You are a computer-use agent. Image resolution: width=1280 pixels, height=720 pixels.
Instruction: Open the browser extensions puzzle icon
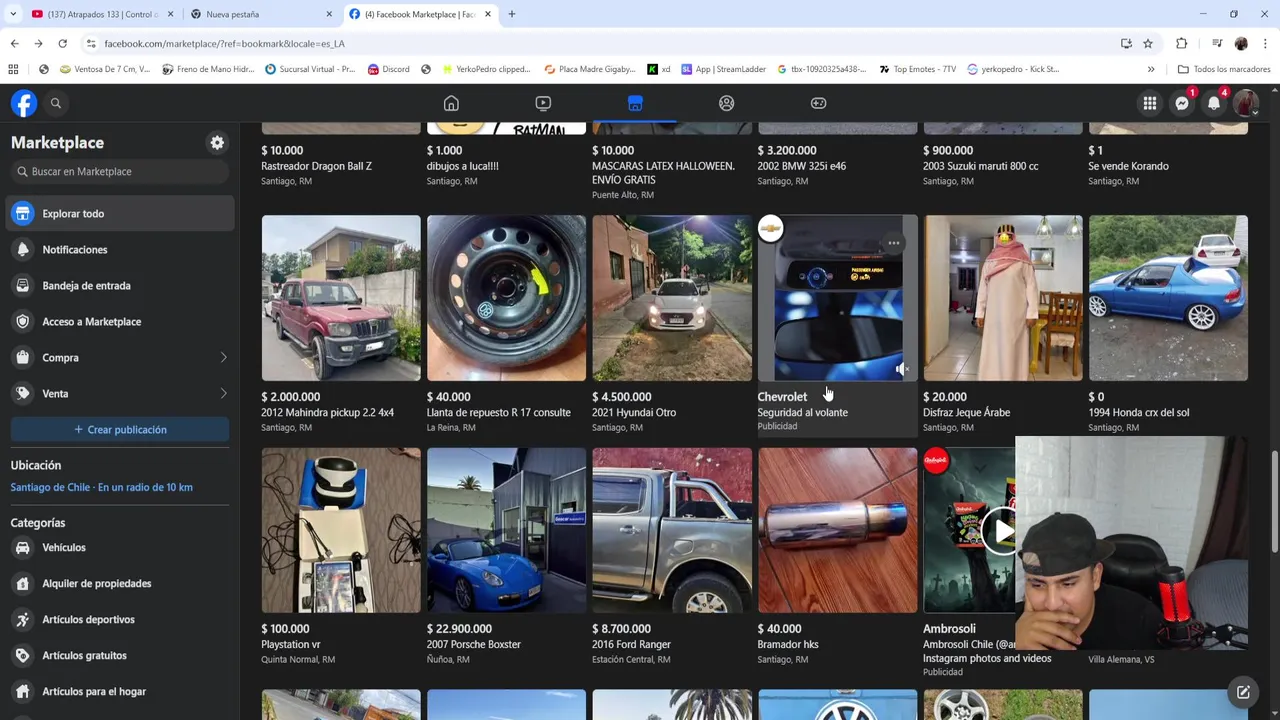[x=1182, y=43]
